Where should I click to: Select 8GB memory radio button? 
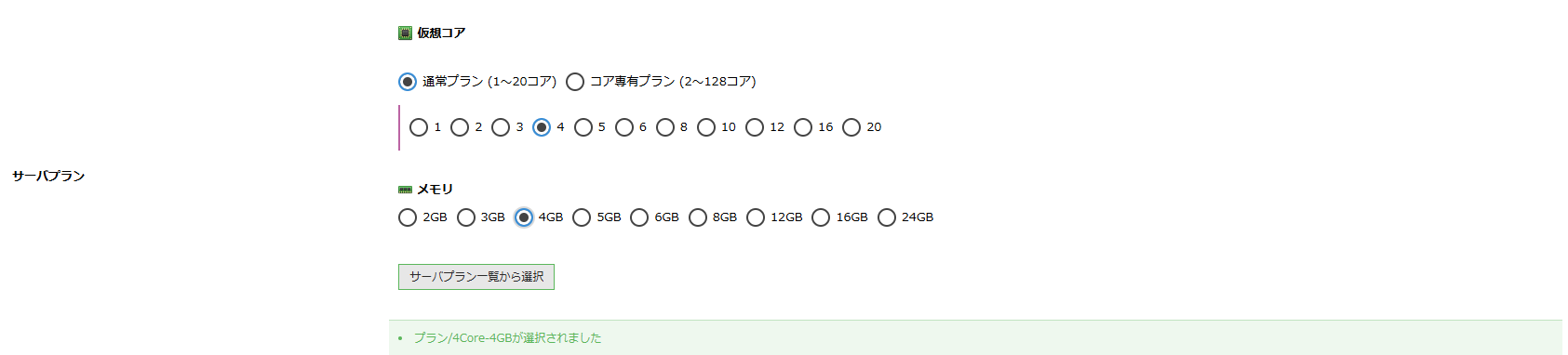(x=698, y=217)
